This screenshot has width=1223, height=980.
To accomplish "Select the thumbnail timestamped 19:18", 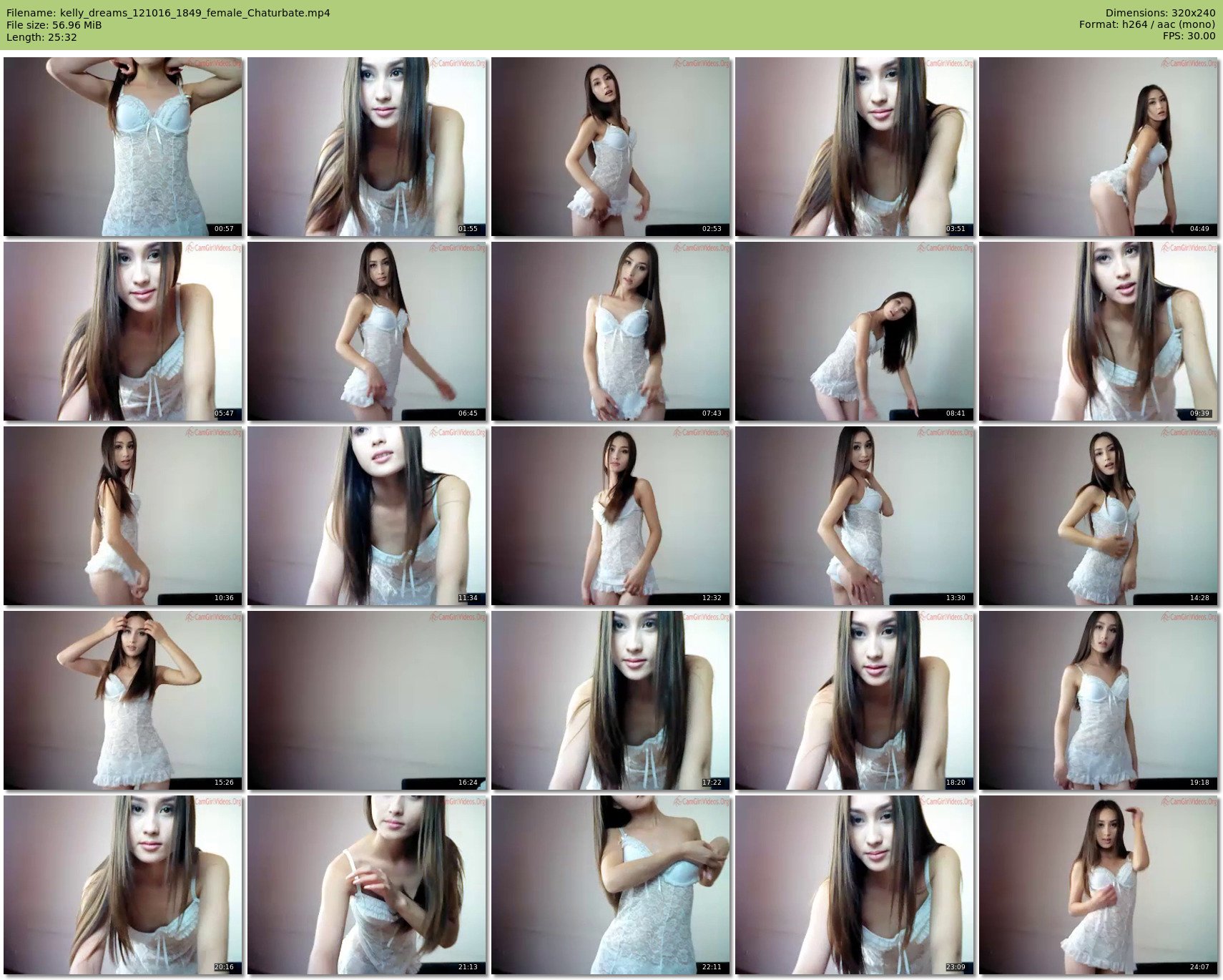I will (1098, 700).
